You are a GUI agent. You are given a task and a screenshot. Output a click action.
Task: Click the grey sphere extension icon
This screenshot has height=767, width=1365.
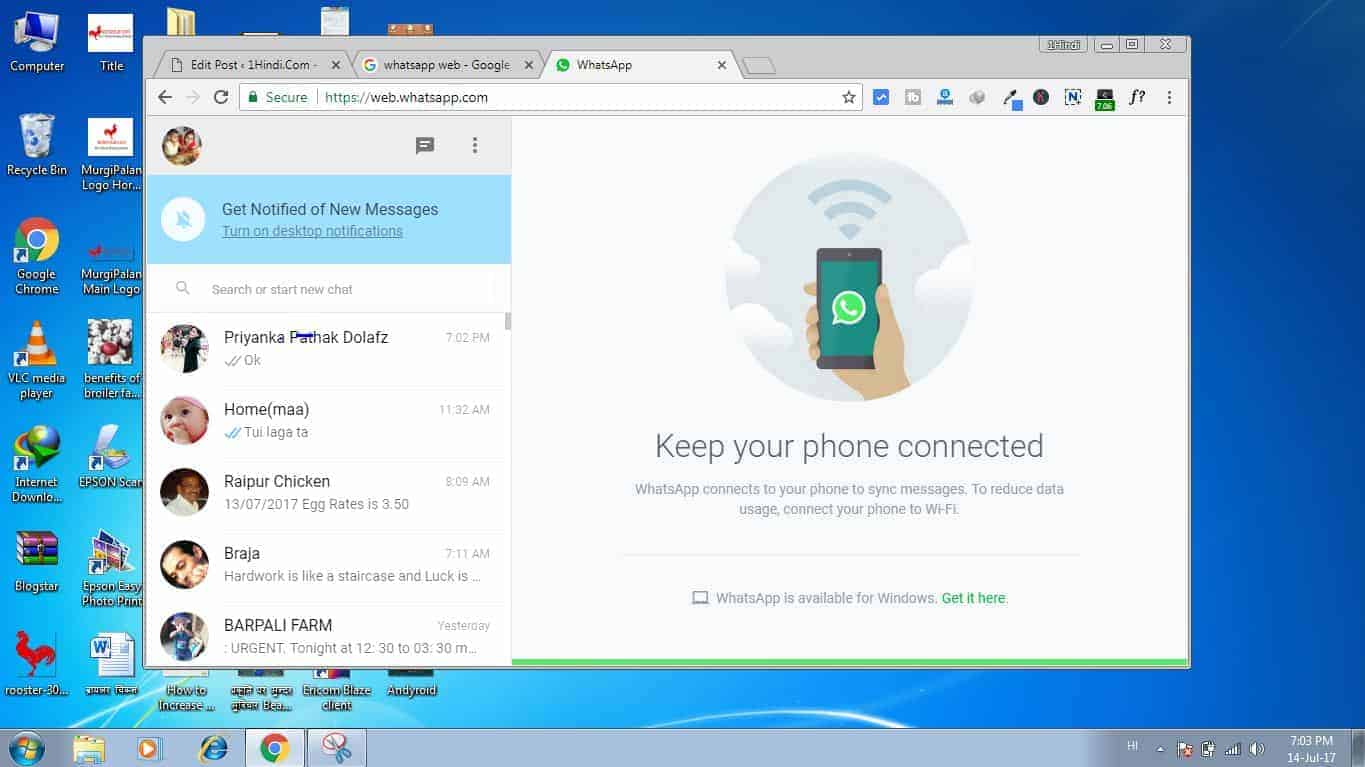(977, 97)
